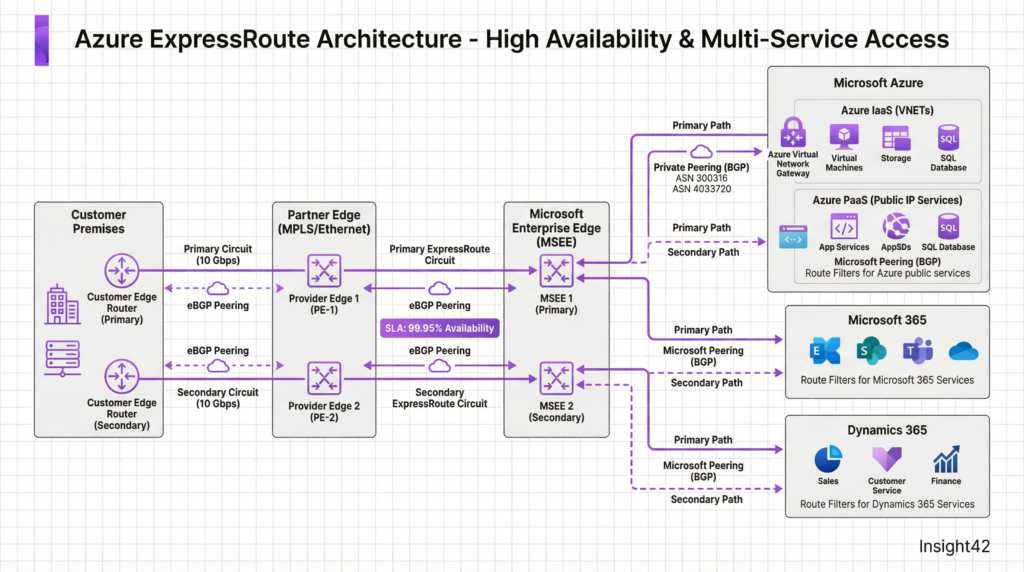This screenshot has width=1024, height=572.
Task: Select the App Services icon
Action: click(844, 226)
